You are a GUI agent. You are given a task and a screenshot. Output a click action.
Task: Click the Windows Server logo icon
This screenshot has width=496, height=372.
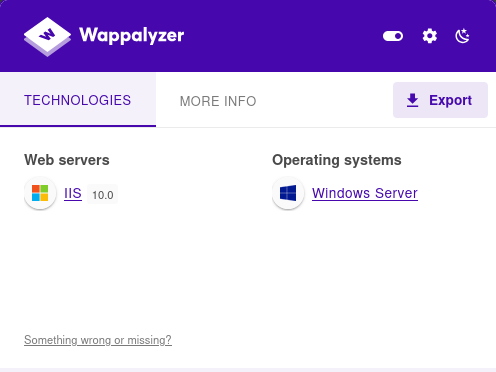coord(288,193)
